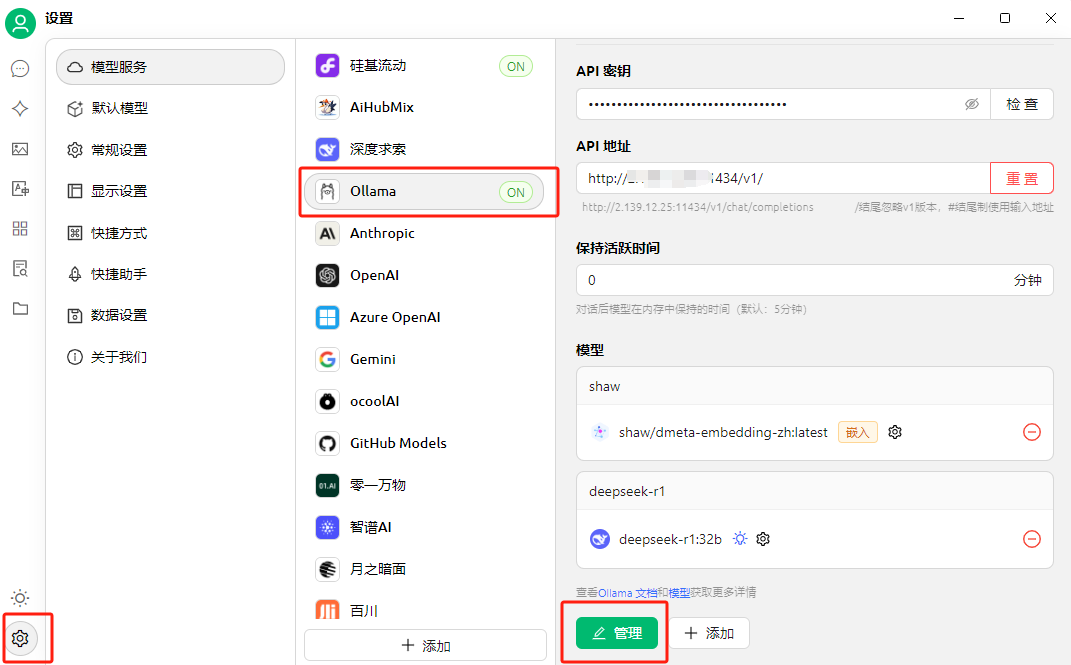Click the shaw group header
Image resolution: width=1071 pixels, height=665 pixels.
814,386
